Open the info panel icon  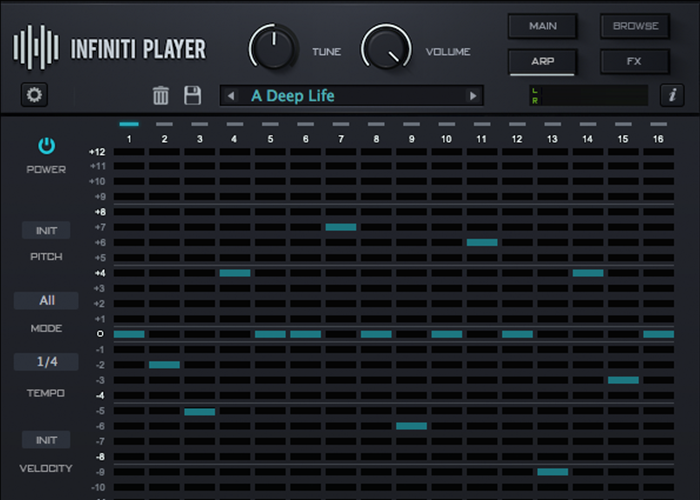(672, 96)
